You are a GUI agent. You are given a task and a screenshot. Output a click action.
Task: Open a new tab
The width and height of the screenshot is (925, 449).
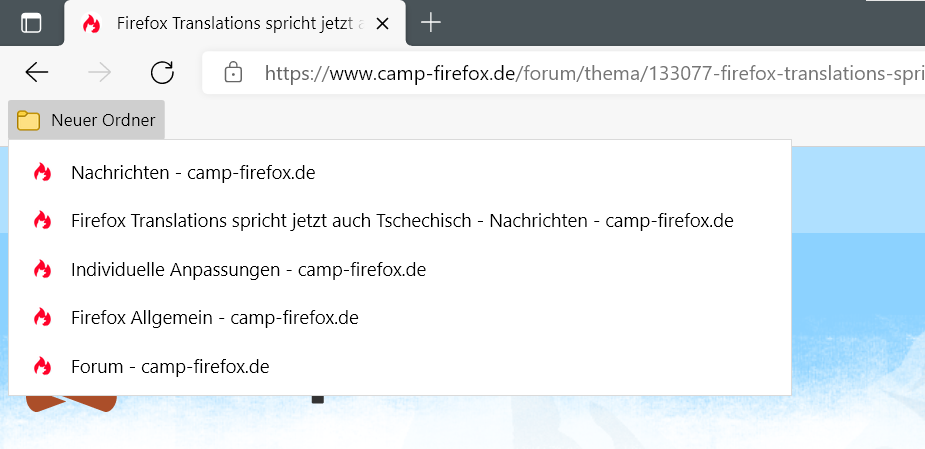coord(430,23)
